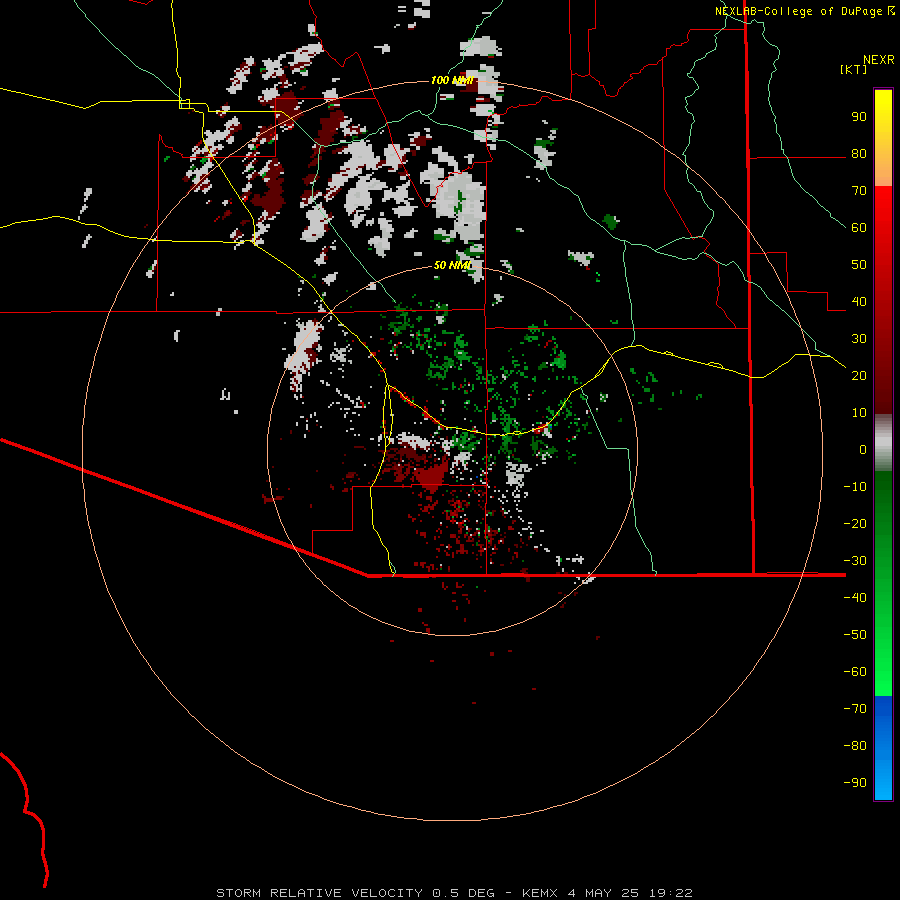This screenshot has height=900, width=900.
Task: Click the 20 value on the velocity scale
Action: [x=859, y=375]
